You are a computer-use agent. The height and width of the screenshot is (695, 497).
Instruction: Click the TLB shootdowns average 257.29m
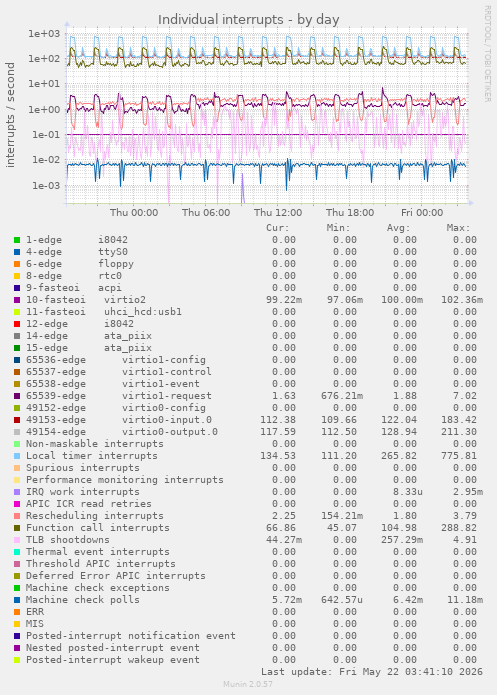[402, 540]
